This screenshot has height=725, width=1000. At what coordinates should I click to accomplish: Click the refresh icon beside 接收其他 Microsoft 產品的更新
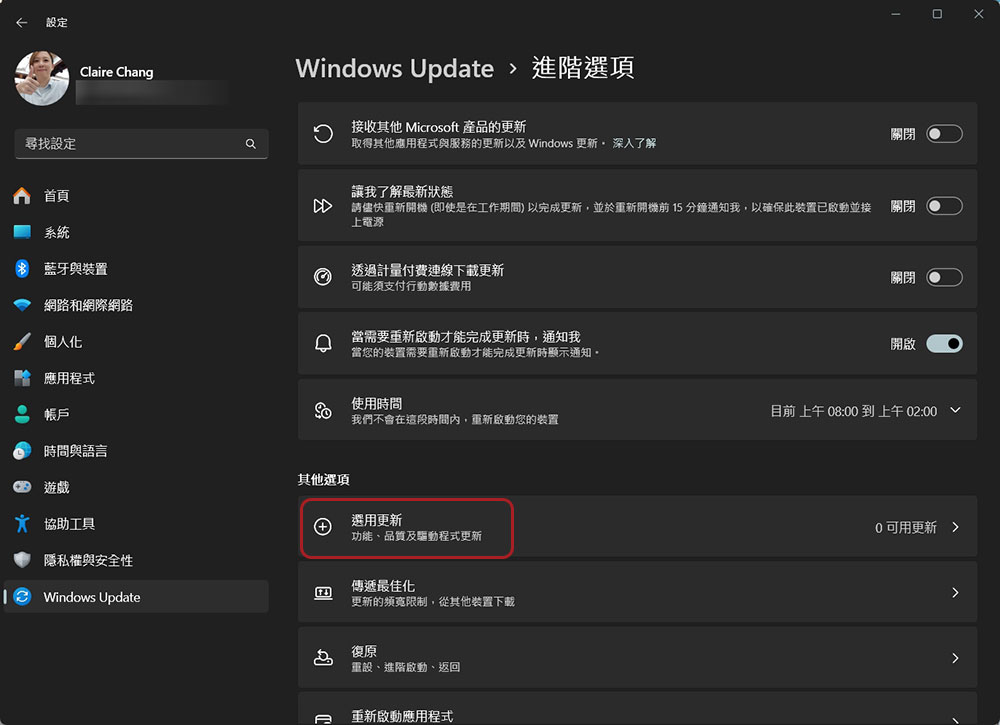coord(323,134)
